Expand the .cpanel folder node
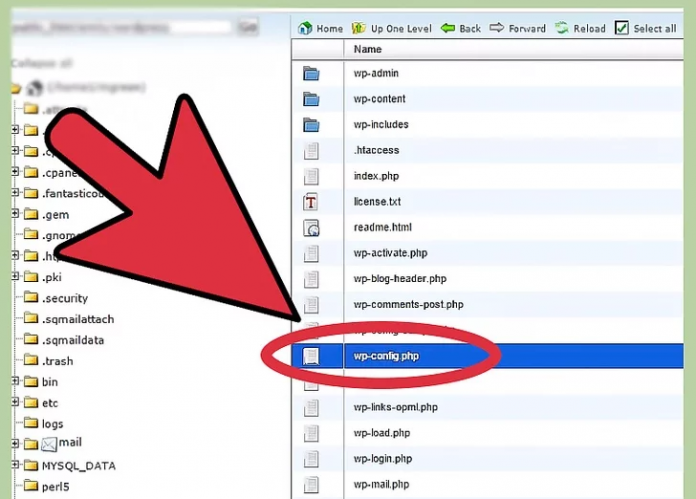The width and height of the screenshot is (696, 499). 16,172
